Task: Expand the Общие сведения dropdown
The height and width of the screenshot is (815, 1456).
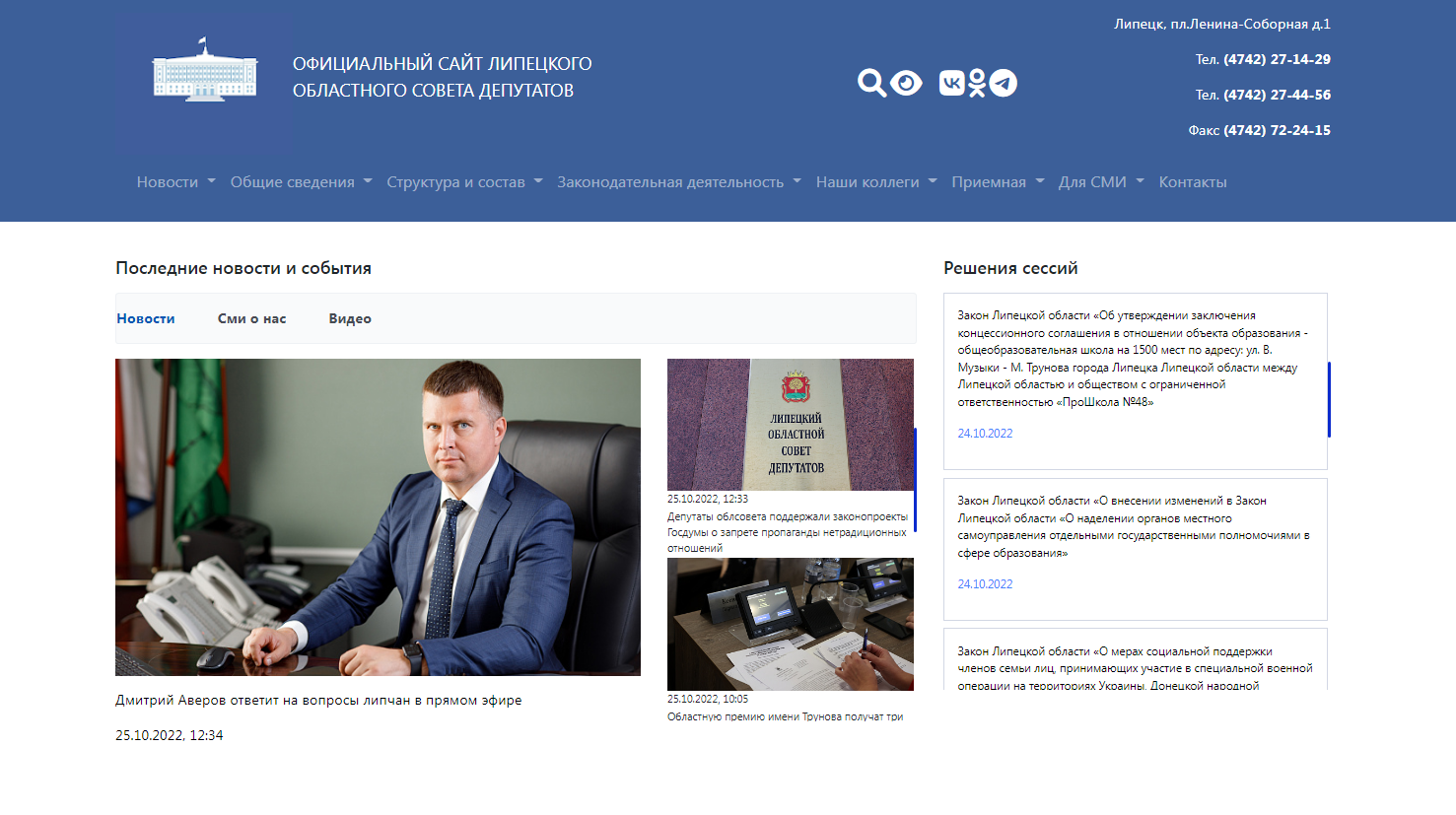Action: pyautogui.click(x=301, y=182)
